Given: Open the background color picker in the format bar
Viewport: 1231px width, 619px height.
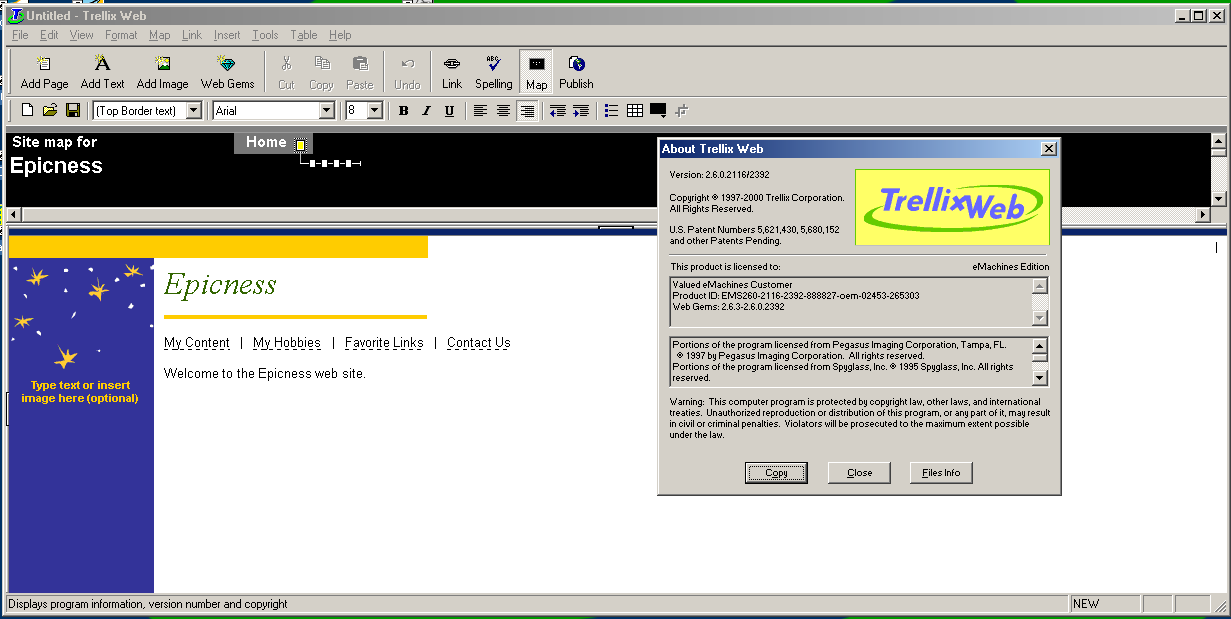Looking at the screenshot, I should click(658, 111).
